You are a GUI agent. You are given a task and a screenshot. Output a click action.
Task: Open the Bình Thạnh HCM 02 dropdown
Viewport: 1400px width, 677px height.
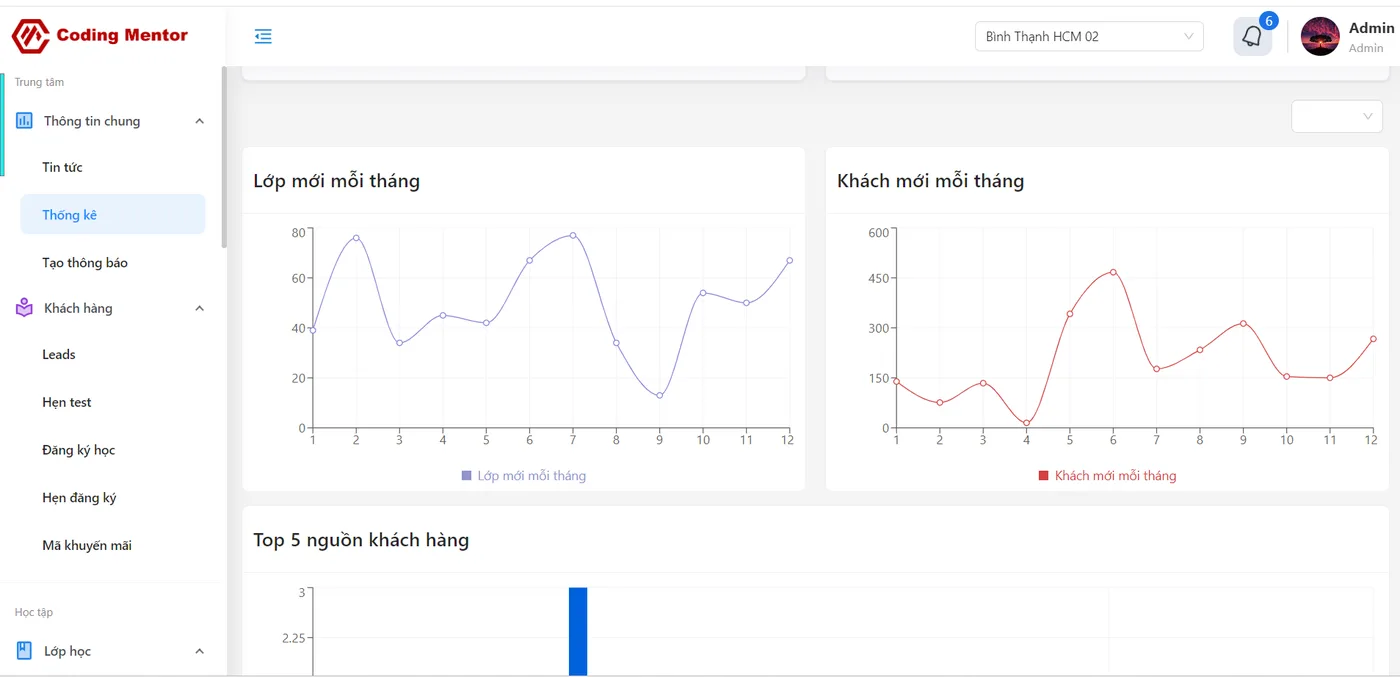point(1089,37)
